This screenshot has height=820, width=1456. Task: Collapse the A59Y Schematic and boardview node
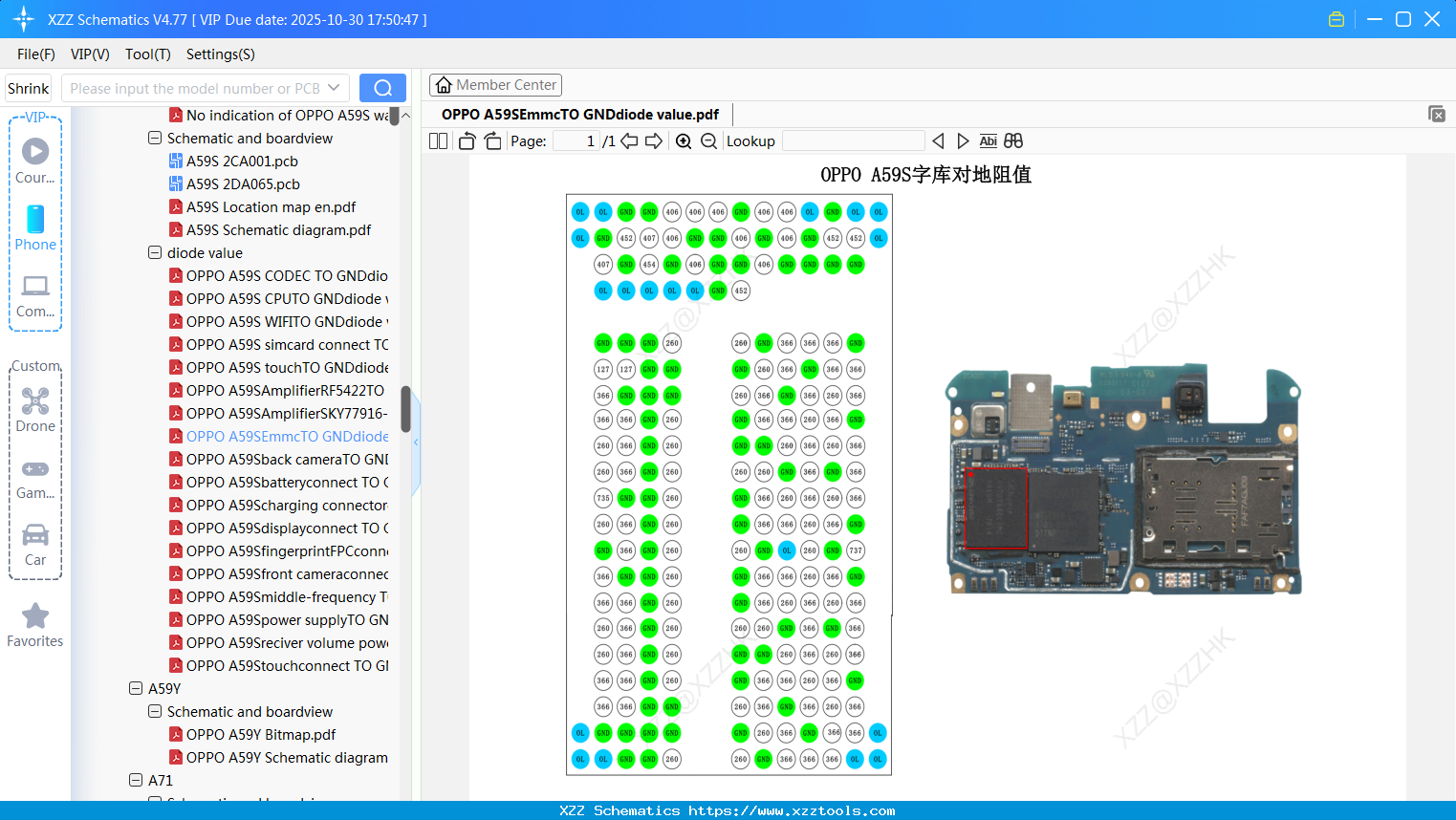154,711
